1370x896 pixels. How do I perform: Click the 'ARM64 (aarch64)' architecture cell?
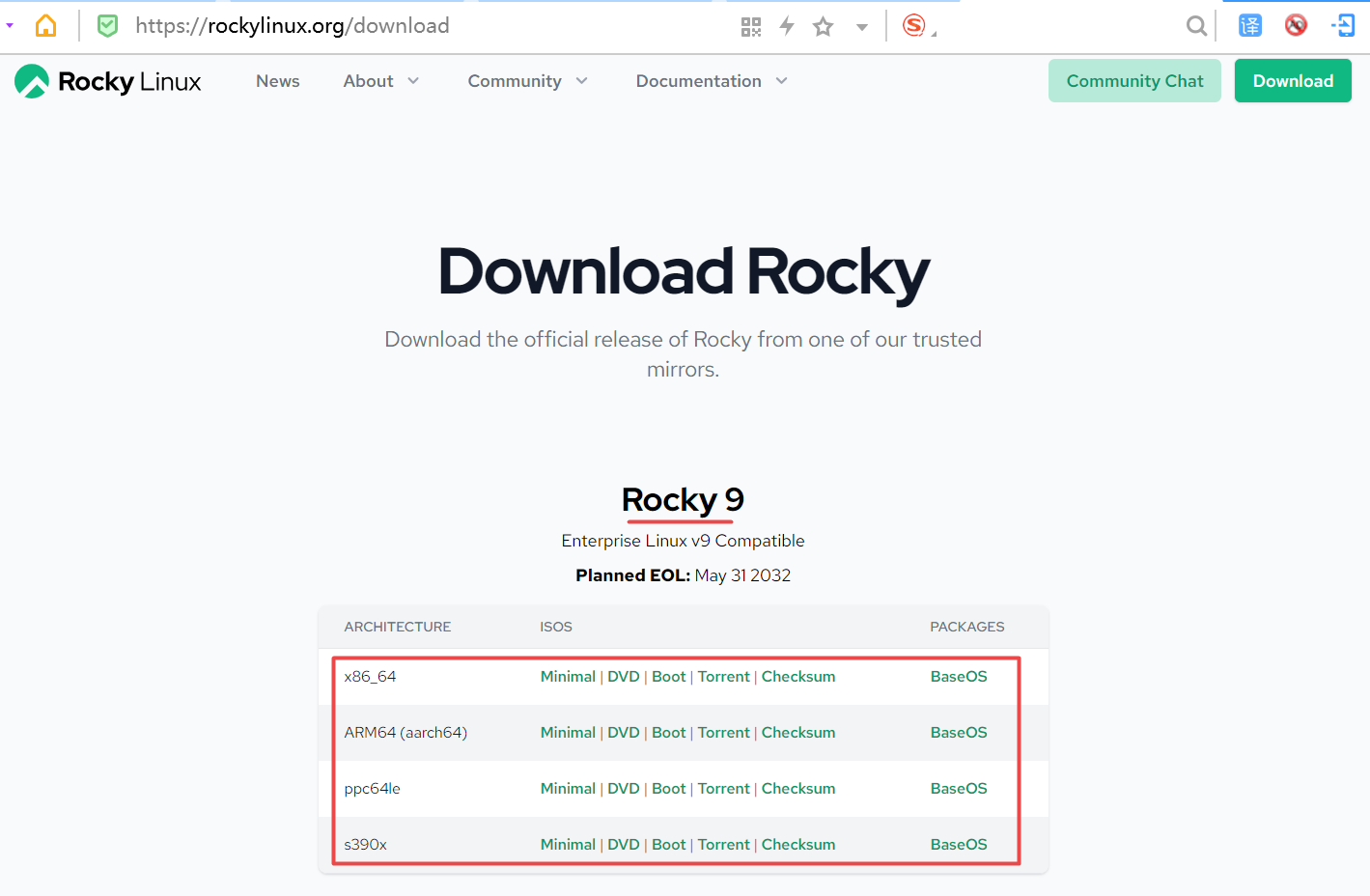coord(405,733)
